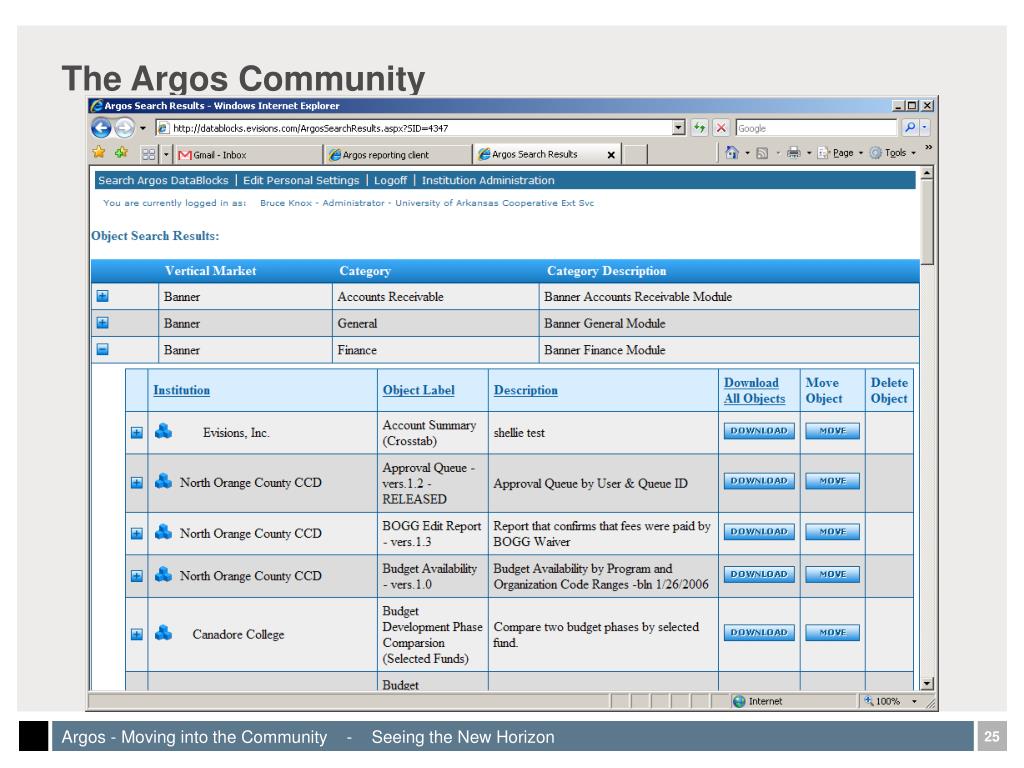Switch to the Argos reporting client tab
1024x768 pixels.
click(398, 155)
